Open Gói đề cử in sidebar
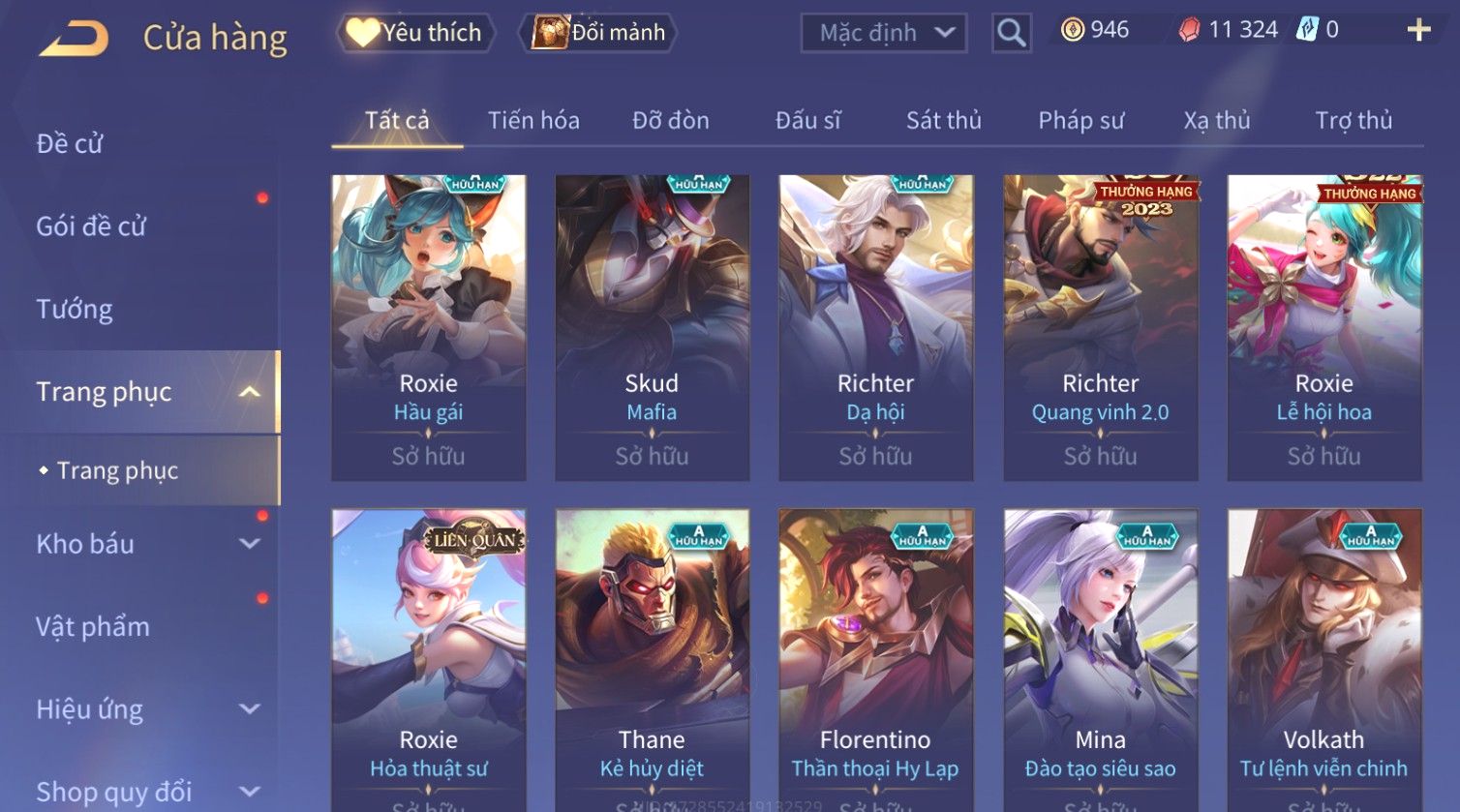 point(91,226)
